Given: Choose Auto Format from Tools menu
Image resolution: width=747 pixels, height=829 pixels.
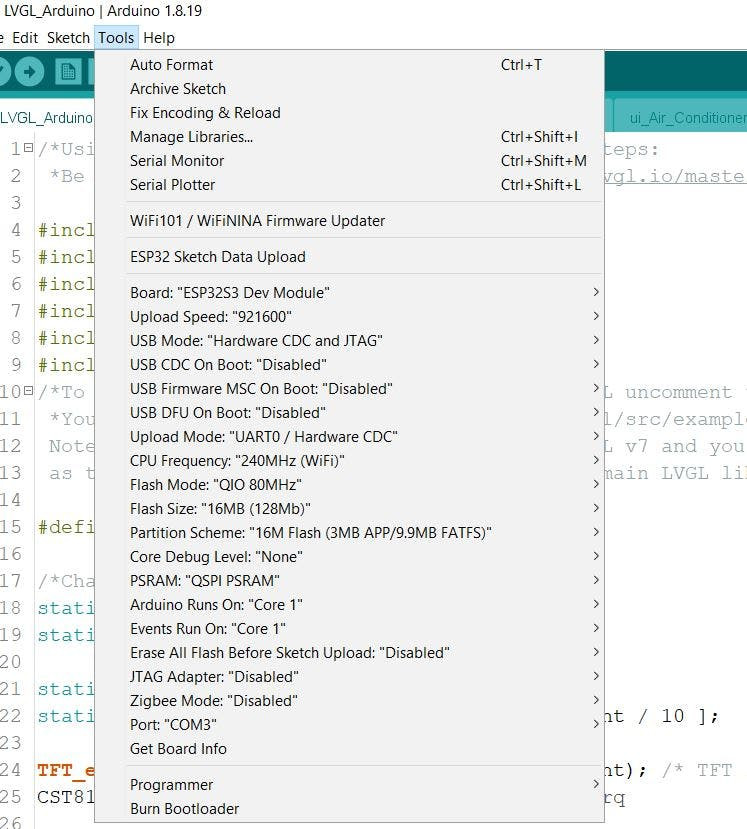Looking at the screenshot, I should click(x=171, y=65).
